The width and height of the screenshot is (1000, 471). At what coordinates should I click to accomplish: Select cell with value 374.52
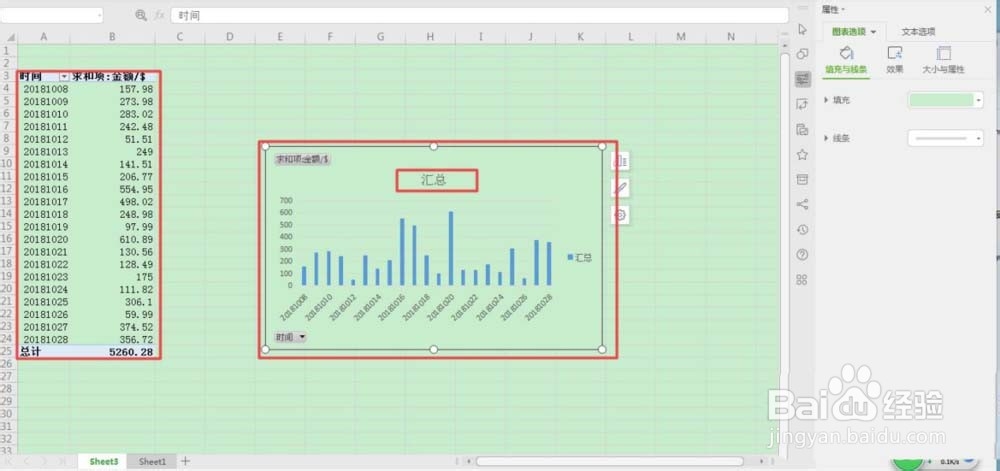coord(112,326)
